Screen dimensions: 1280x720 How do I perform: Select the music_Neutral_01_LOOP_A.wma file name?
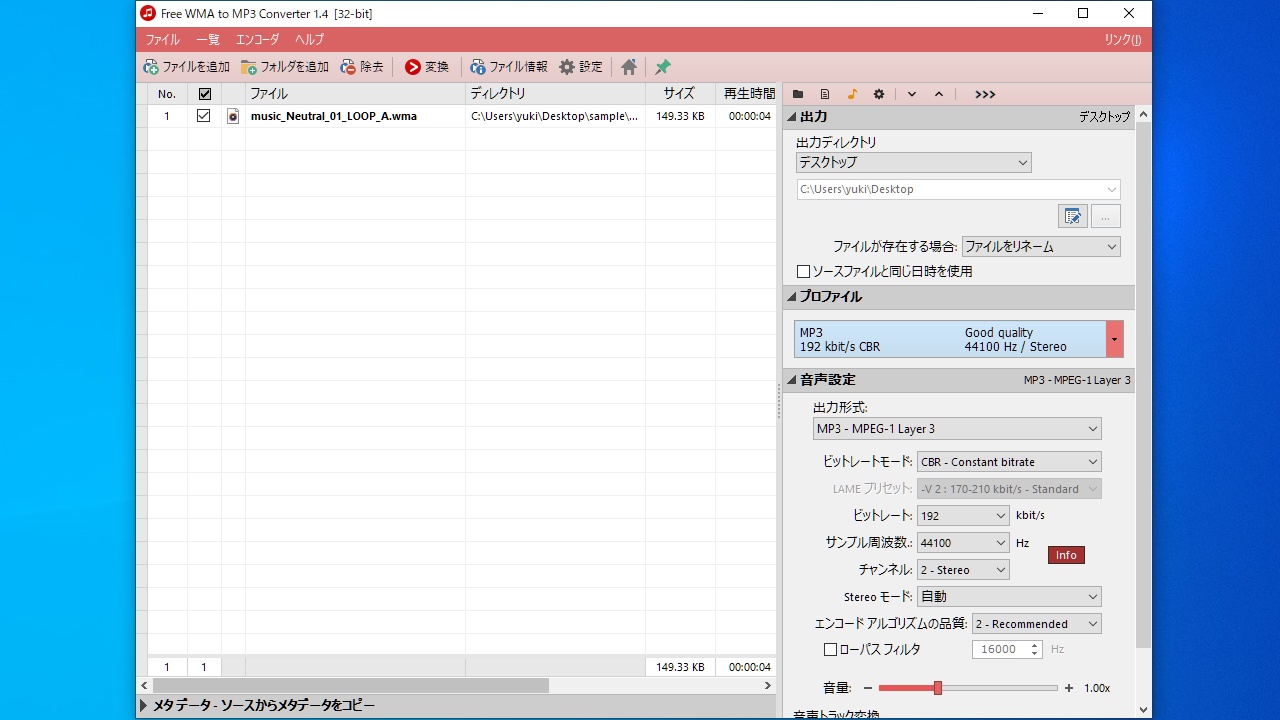coord(334,116)
